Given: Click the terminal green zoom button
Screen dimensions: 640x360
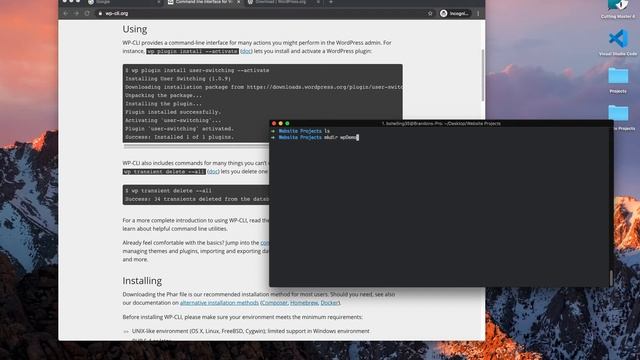Looking at the screenshot, I should pyautogui.click(x=287, y=123).
